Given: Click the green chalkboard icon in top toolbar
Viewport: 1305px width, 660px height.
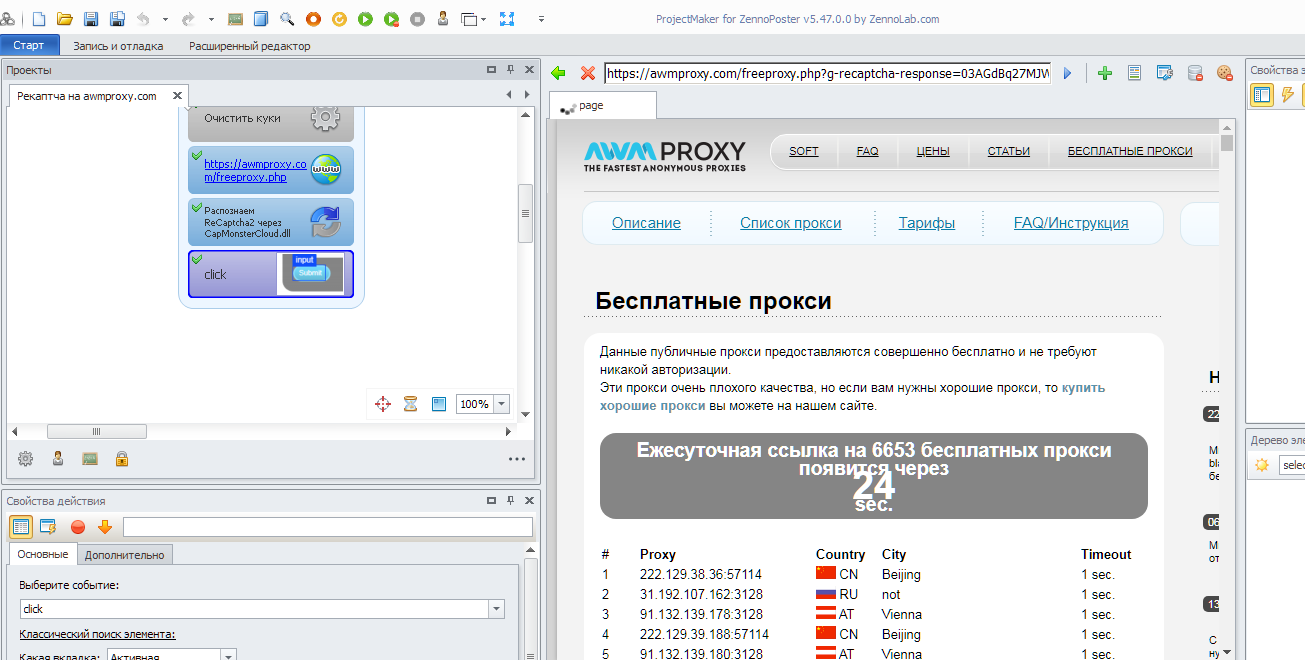Looking at the screenshot, I should [x=235, y=19].
